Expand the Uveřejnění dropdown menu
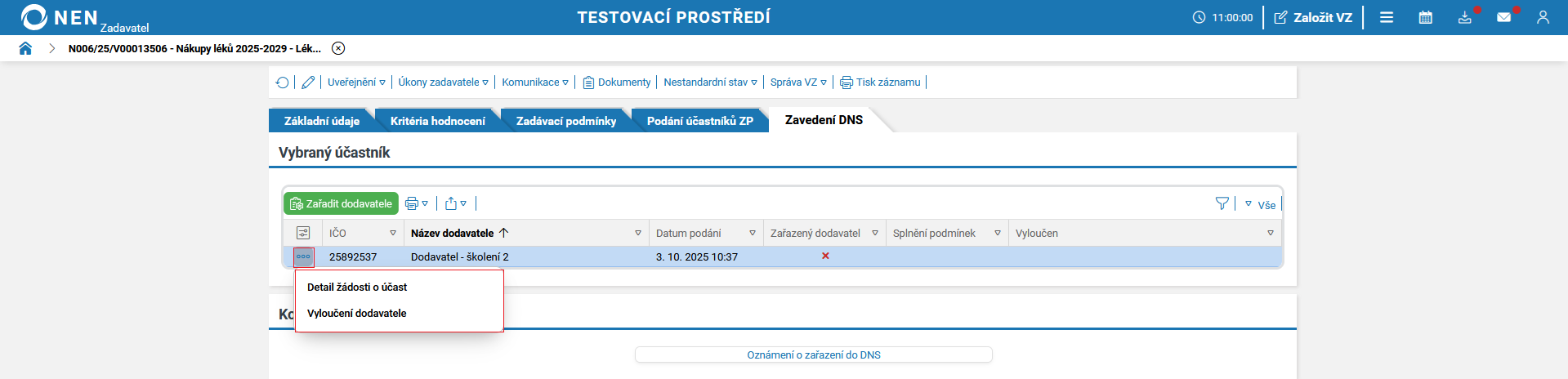 click(356, 82)
